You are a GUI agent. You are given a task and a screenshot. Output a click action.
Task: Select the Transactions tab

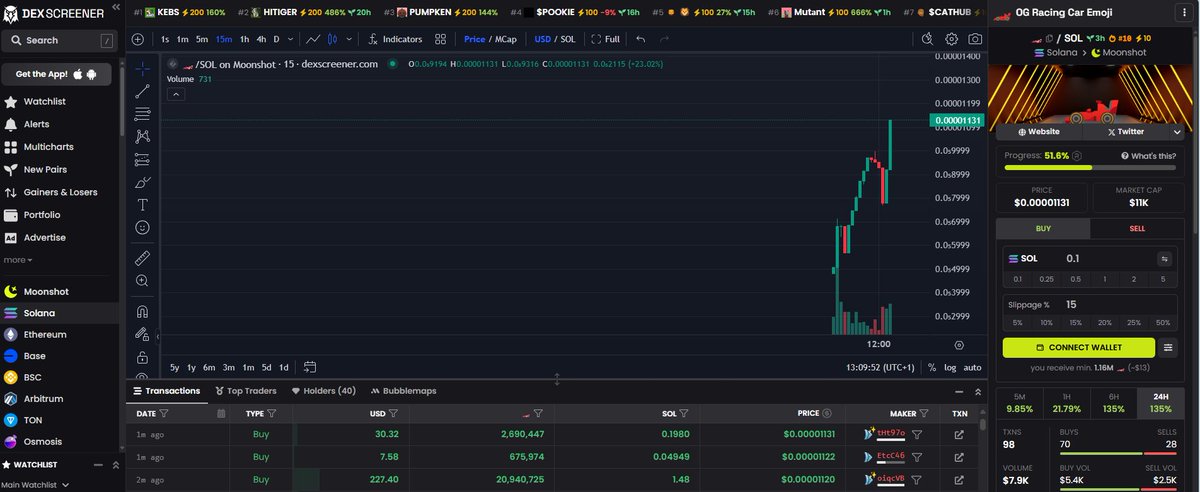[166, 391]
